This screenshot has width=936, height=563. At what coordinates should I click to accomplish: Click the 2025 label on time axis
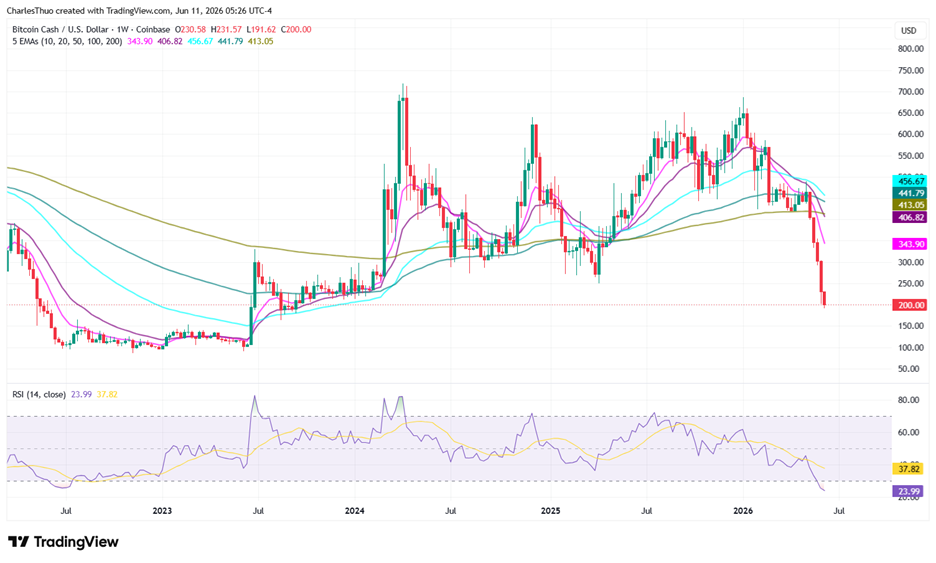click(x=550, y=511)
